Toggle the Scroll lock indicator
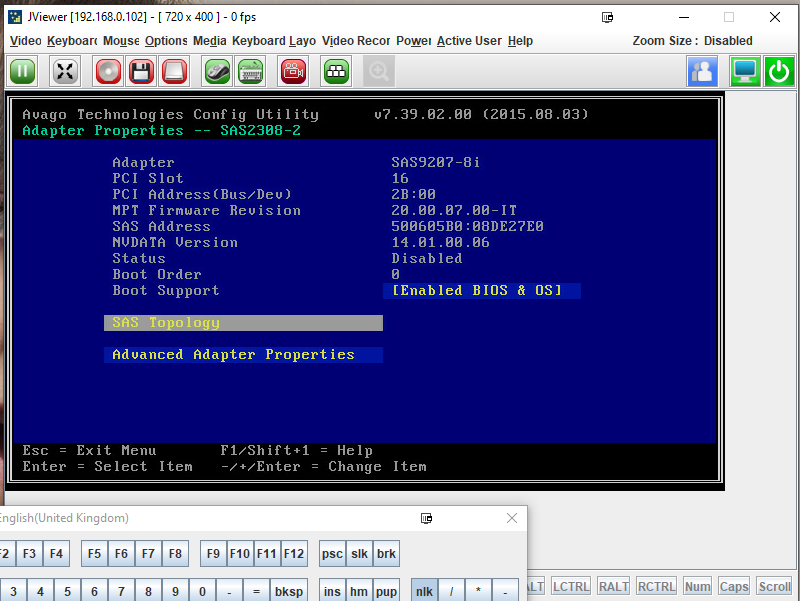This screenshot has height=601, width=800. 774,586
